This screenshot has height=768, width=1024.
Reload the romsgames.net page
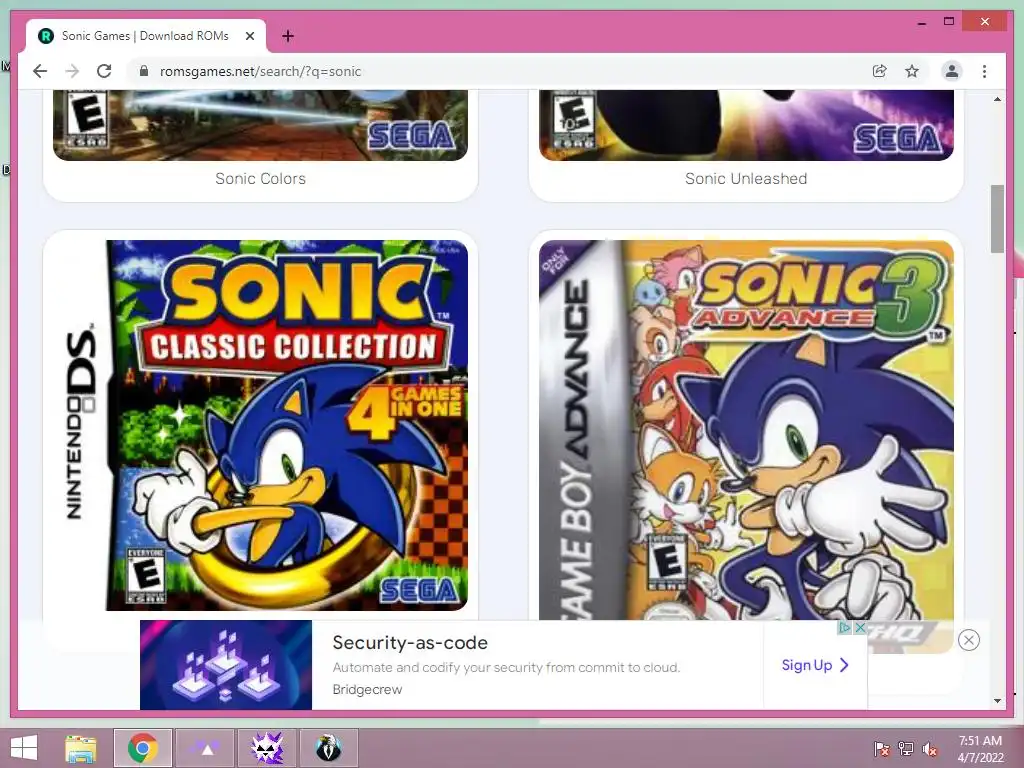coord(104,71)
